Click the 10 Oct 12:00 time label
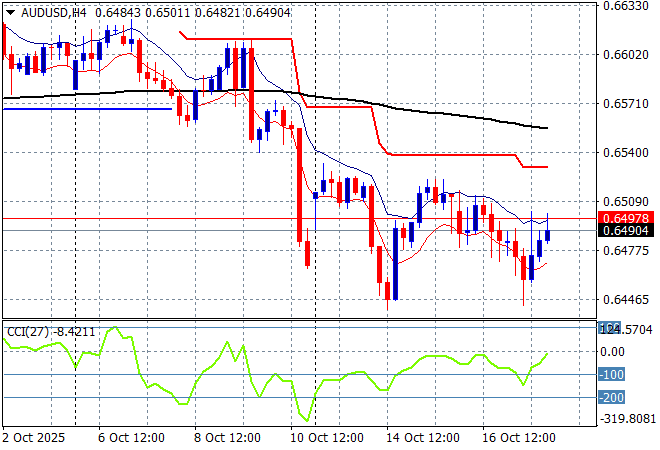 pos(327,438)
